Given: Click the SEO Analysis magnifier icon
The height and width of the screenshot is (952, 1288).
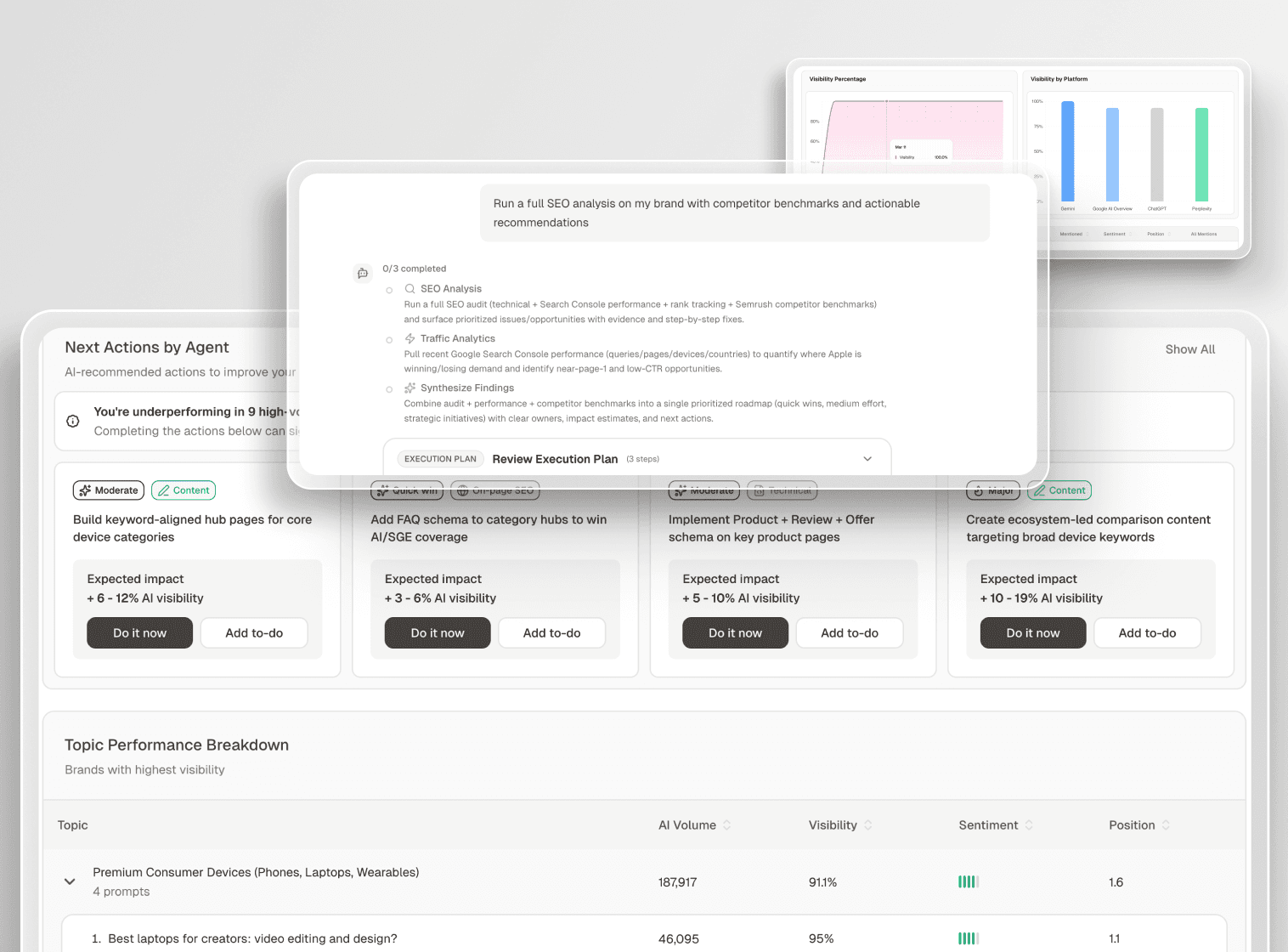Looking at the screenshot, I should pos(410,289).
